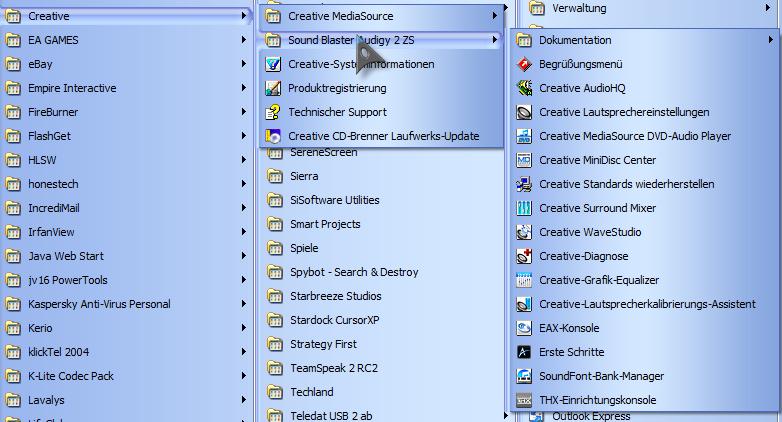The width and height of the screenshot is (782, 422).
Task: Expand the Dokumentation submenu arrow
Action: click(x=771, y=40)
